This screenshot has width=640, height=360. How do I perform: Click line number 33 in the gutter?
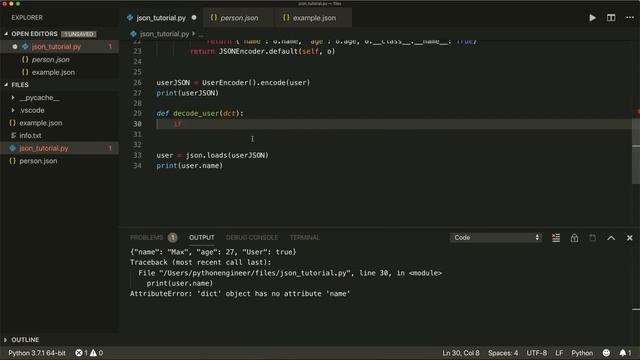coord(137,155)
